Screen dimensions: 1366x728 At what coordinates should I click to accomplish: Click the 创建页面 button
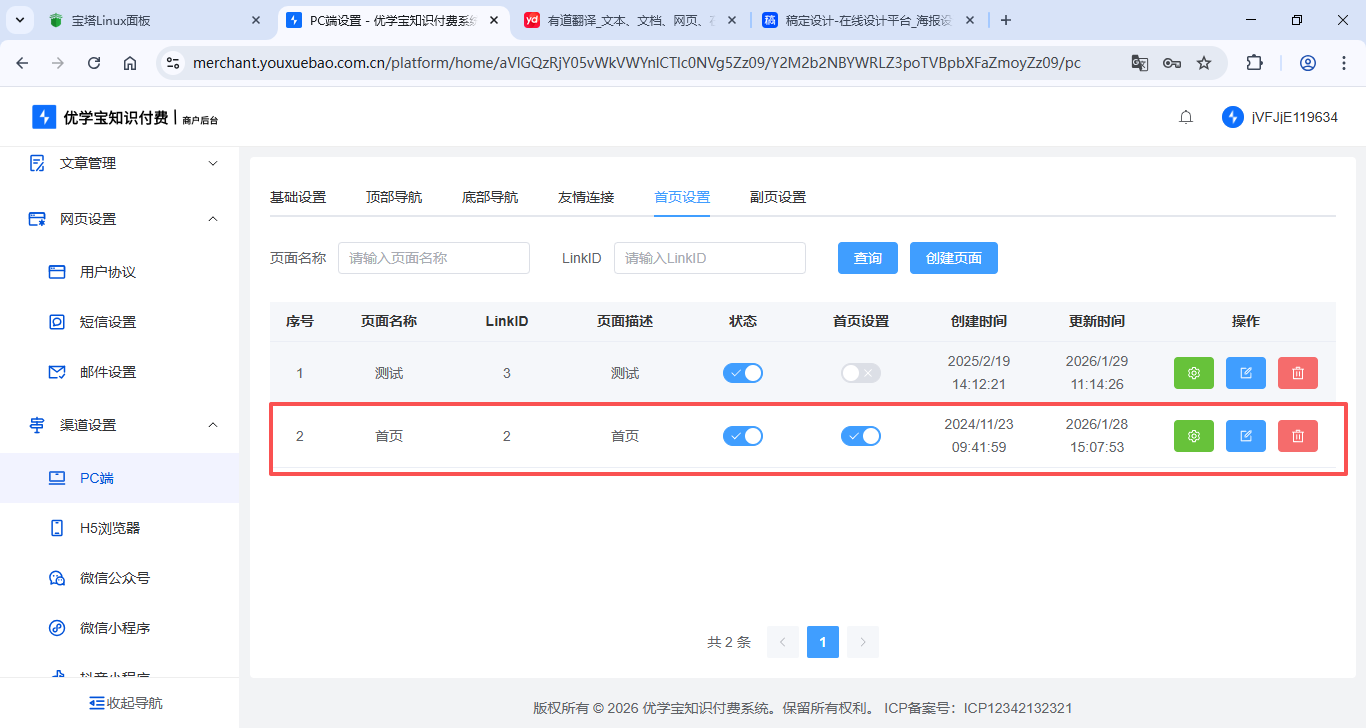point(953,258)
